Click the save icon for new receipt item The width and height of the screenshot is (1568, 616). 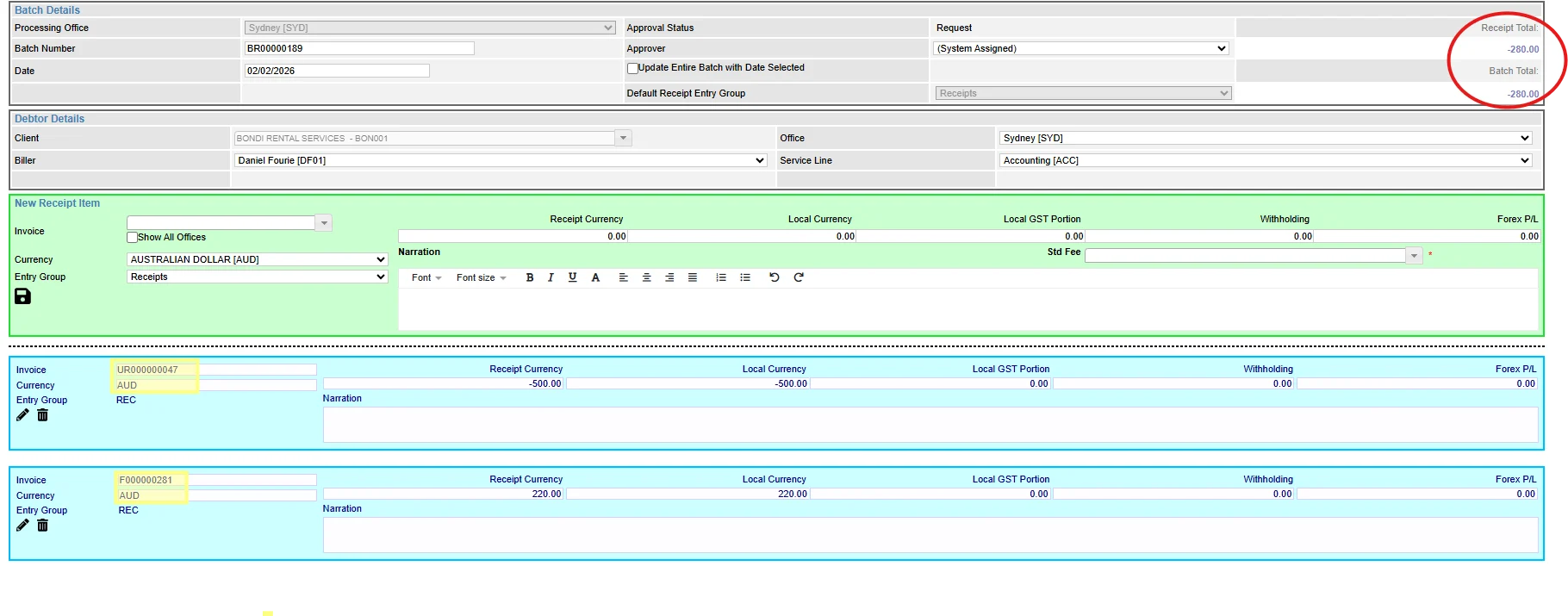[23, 296]
